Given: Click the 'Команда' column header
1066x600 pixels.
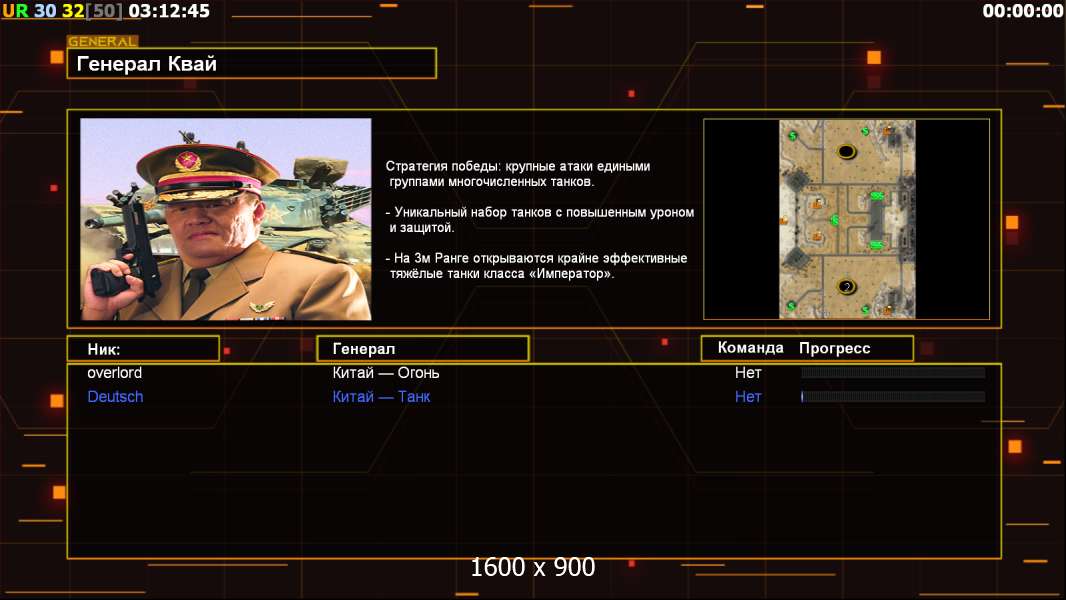Looking at the screenshot, I should click(751, 348).
